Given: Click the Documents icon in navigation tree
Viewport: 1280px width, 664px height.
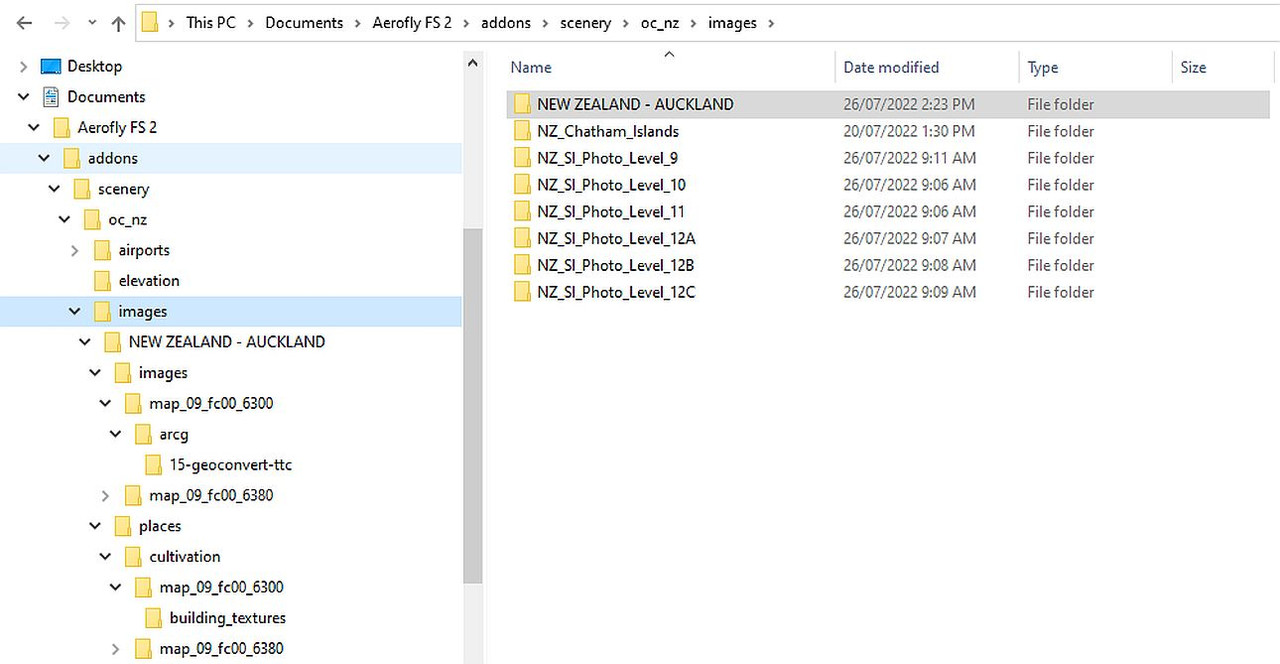Looking at the screenshot, I should click(x=51, y=97).
